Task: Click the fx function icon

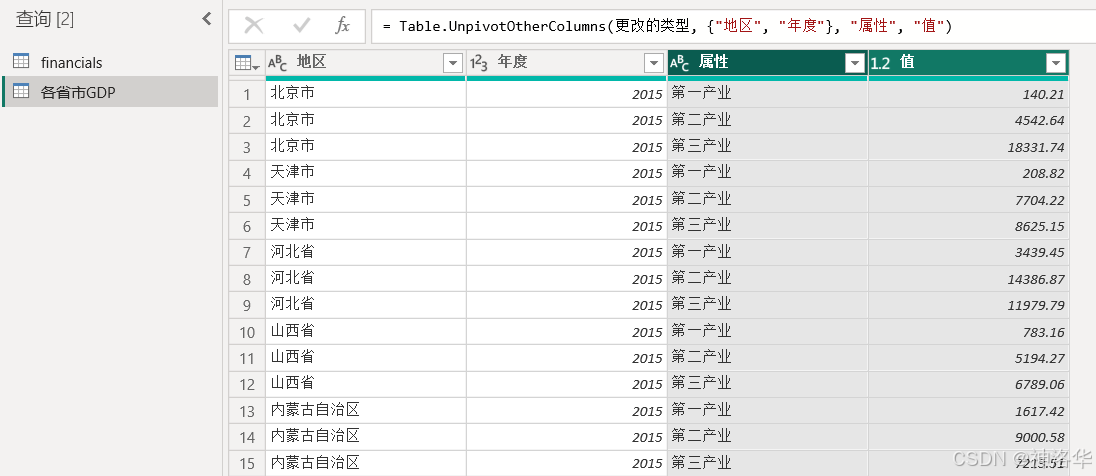Action: [342, 26]
